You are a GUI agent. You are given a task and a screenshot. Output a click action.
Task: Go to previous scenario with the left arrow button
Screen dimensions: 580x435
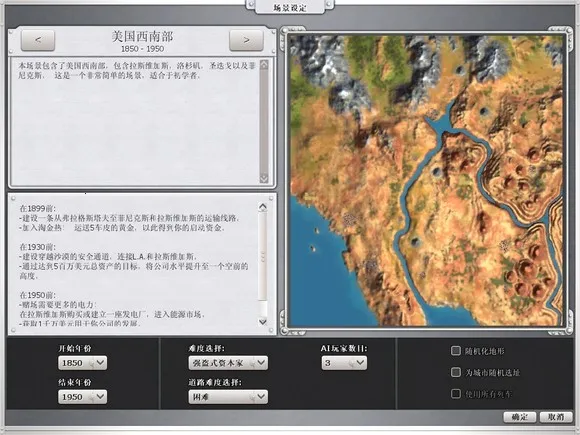[x=38, y=40]
